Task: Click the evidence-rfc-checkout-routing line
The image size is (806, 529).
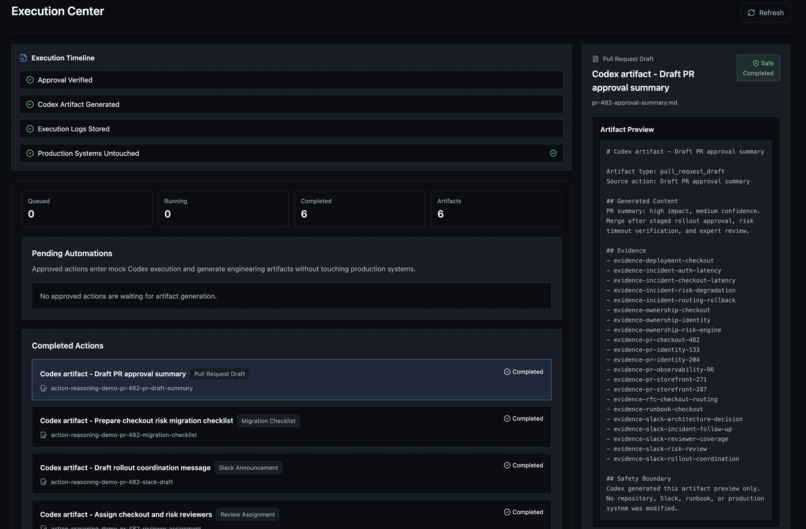Action: [662, 399]
